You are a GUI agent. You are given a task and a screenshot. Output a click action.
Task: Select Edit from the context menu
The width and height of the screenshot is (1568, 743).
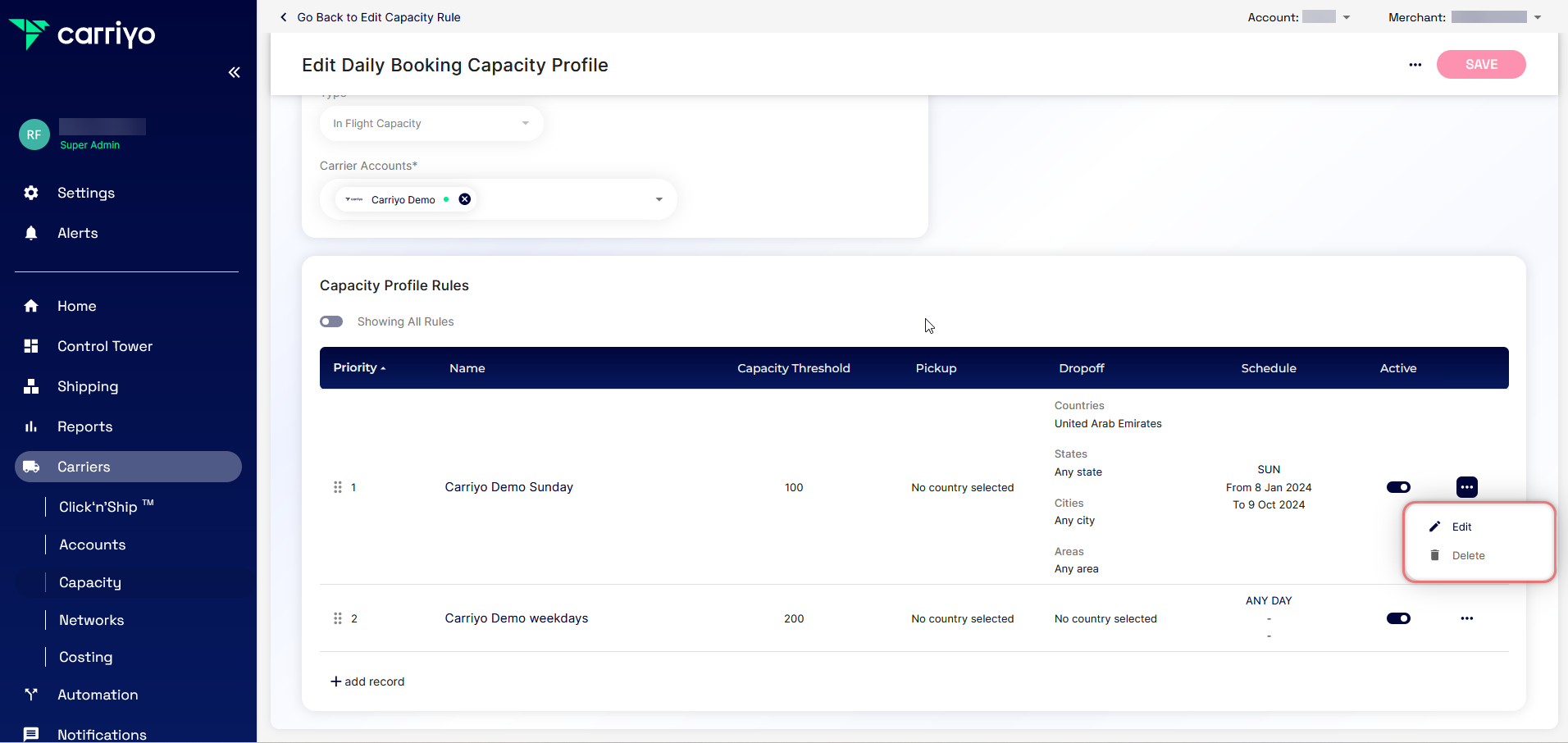click(1460, 526)
